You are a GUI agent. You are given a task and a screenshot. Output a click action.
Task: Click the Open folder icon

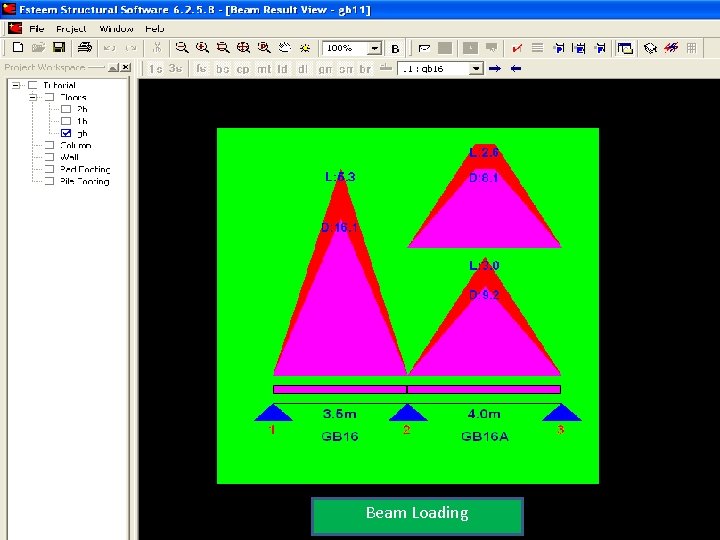pyautogui.click(x=38, y=47)
